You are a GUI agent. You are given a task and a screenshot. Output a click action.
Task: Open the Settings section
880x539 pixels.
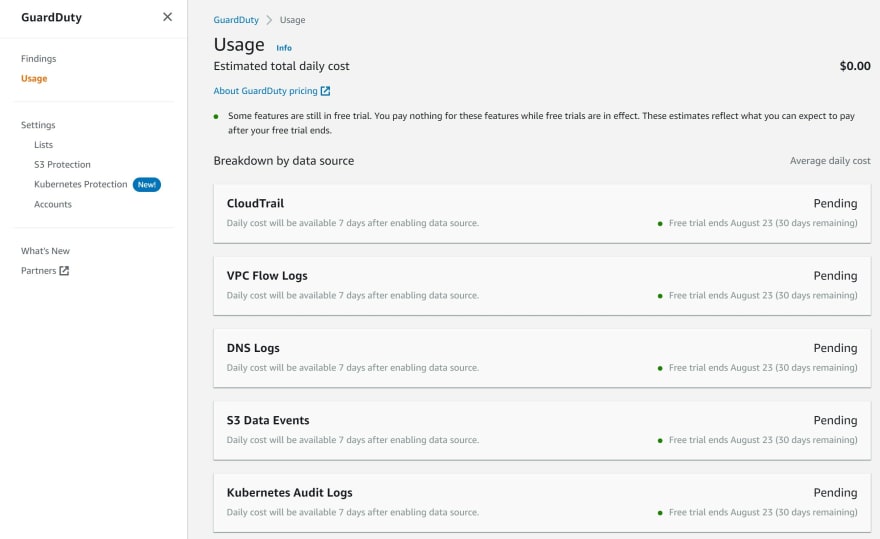tap(38, 125)
